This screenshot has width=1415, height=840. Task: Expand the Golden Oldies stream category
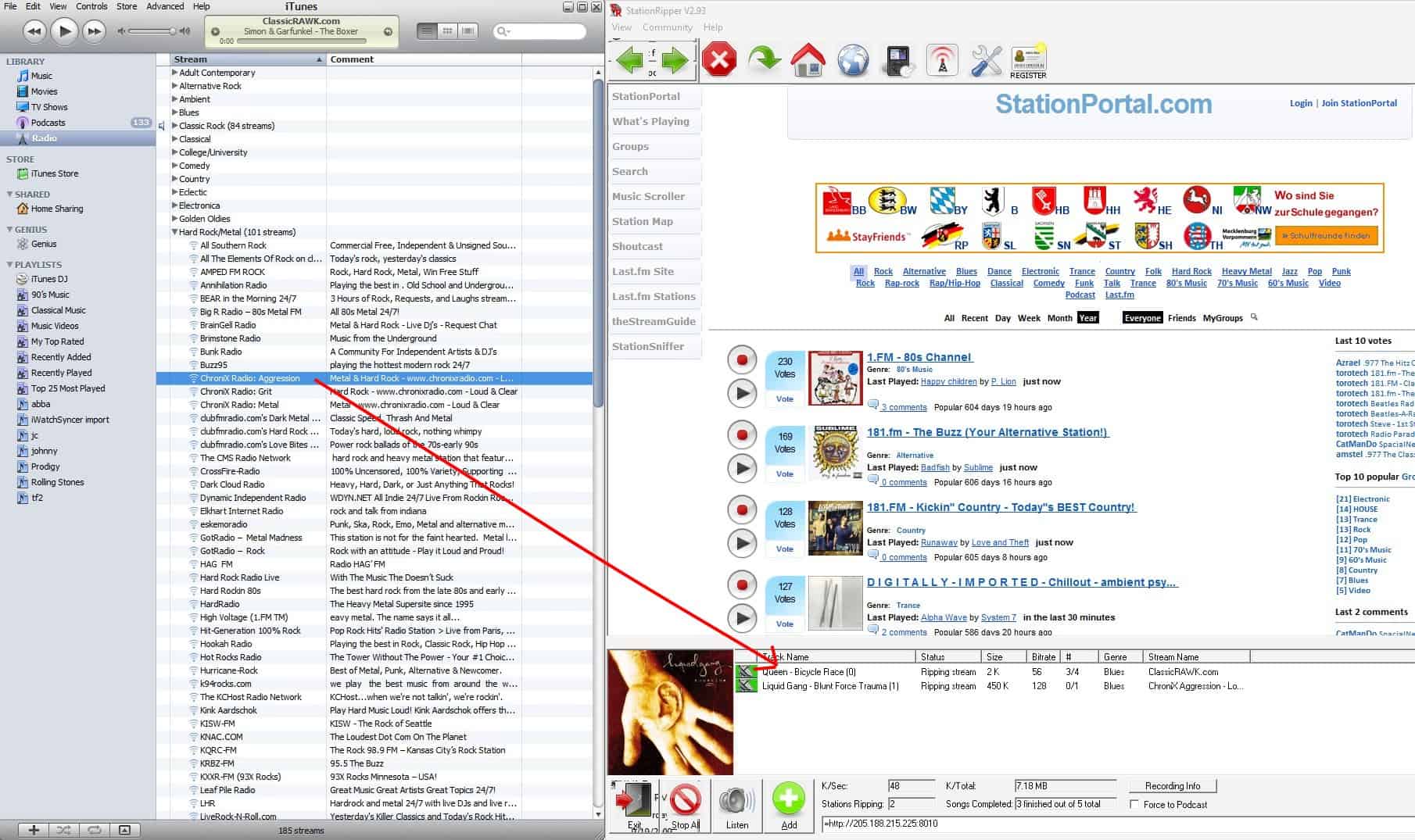[175, 219]
